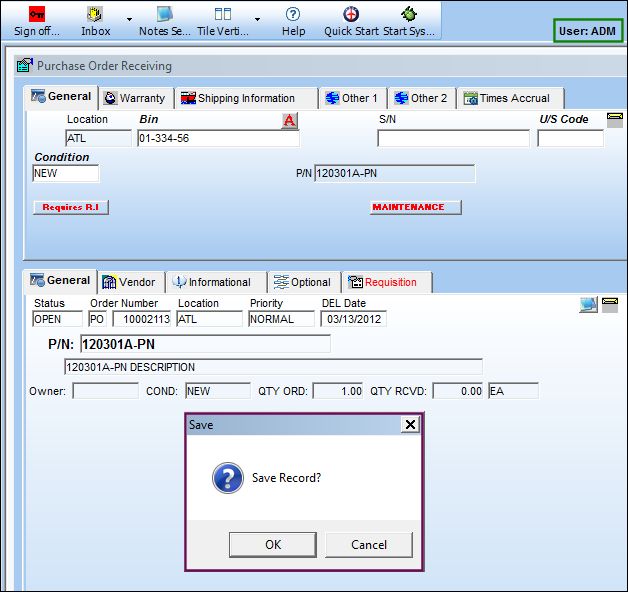Open the Vendor tab
This screenshot has width=628, height=592.
coord(131,282)
